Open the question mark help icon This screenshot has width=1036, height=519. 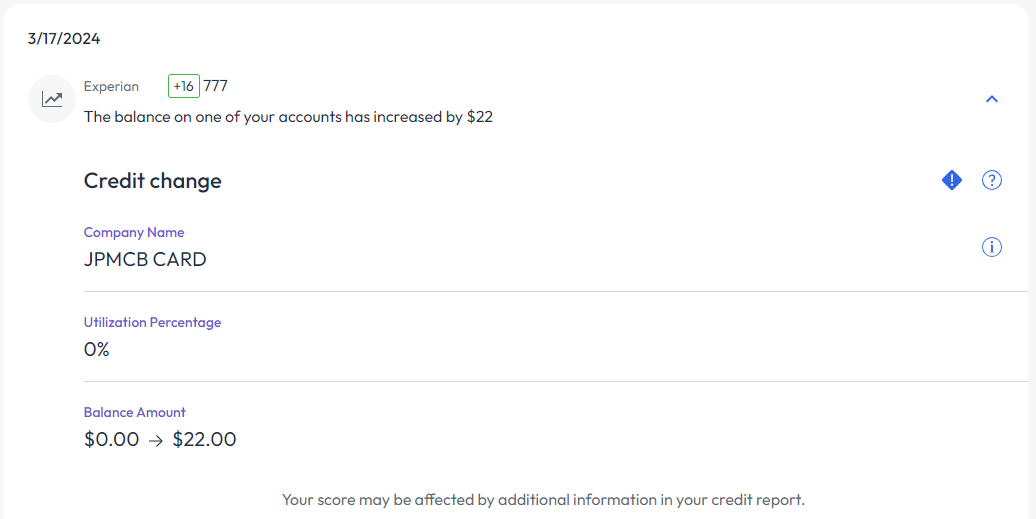pos(991,180)
